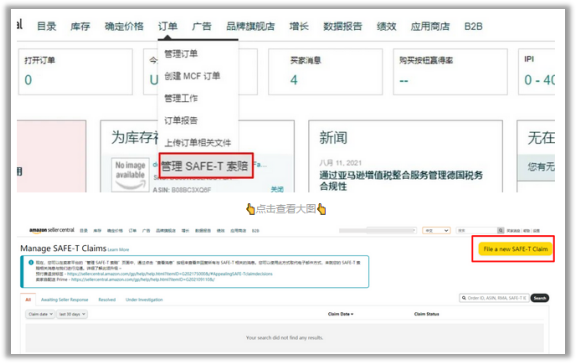Image resolution: width=577 pixels, height=363 pixels.
Task: Open the 订单 menu in large navigation
Action: (x=168, y=26)
